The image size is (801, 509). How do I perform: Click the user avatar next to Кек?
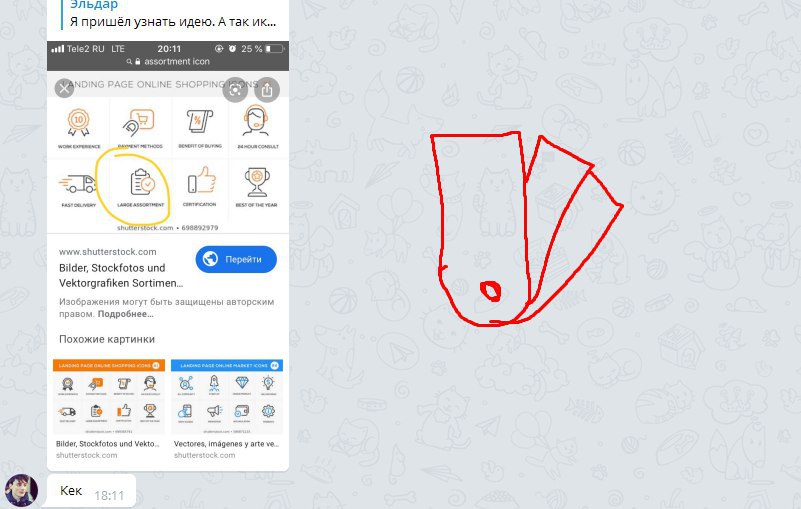(21, 490)
